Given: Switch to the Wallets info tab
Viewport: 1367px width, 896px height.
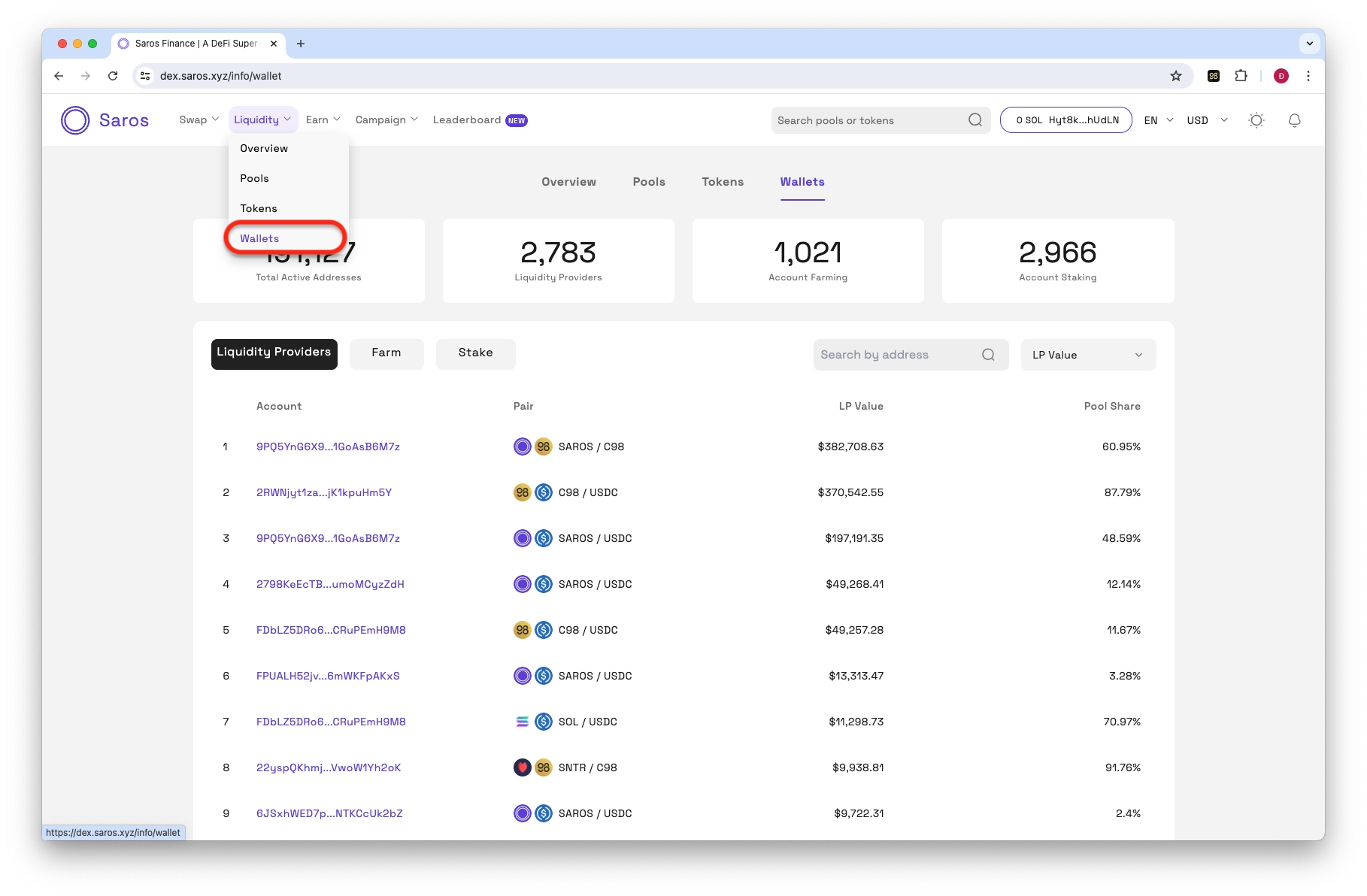Looking at the screenshot, I should pyautogui.click(x=802, y=182).
